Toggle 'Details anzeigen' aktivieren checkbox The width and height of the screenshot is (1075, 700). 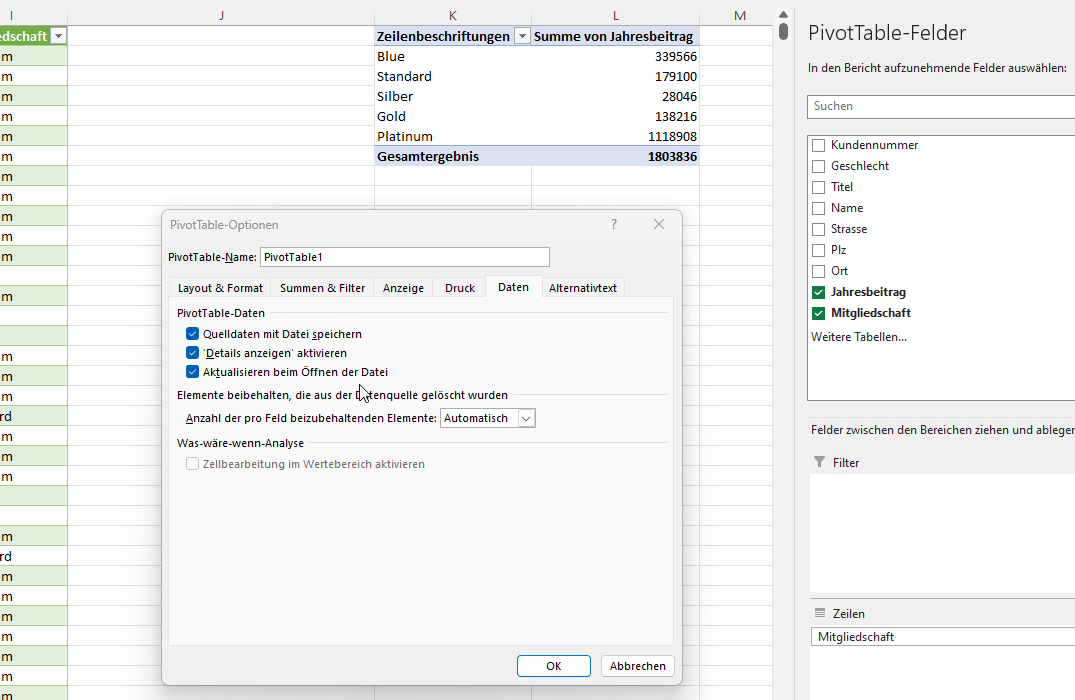pos(193,353)
